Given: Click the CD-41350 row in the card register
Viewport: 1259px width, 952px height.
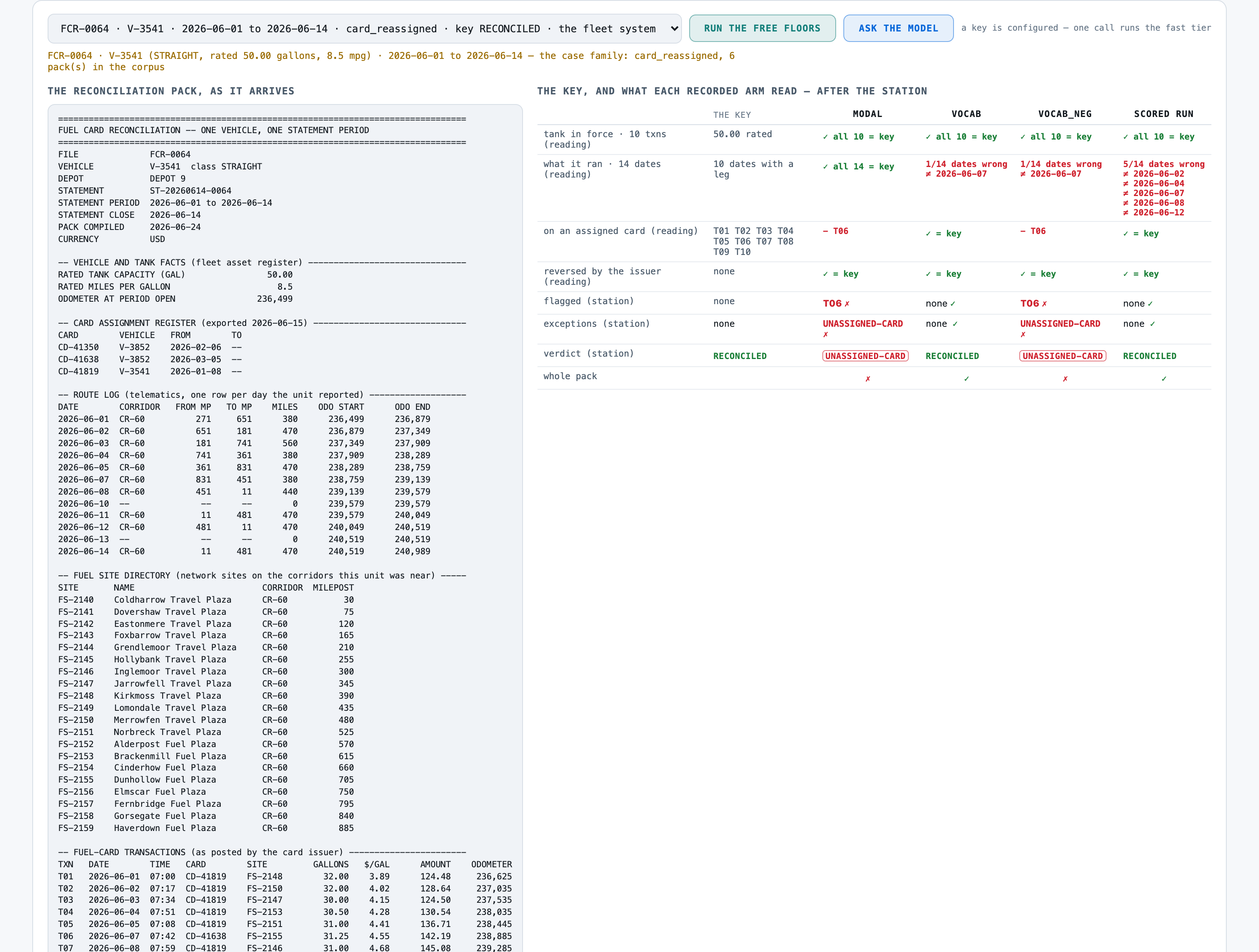Looking at the screenshot, I should [150, 347].
